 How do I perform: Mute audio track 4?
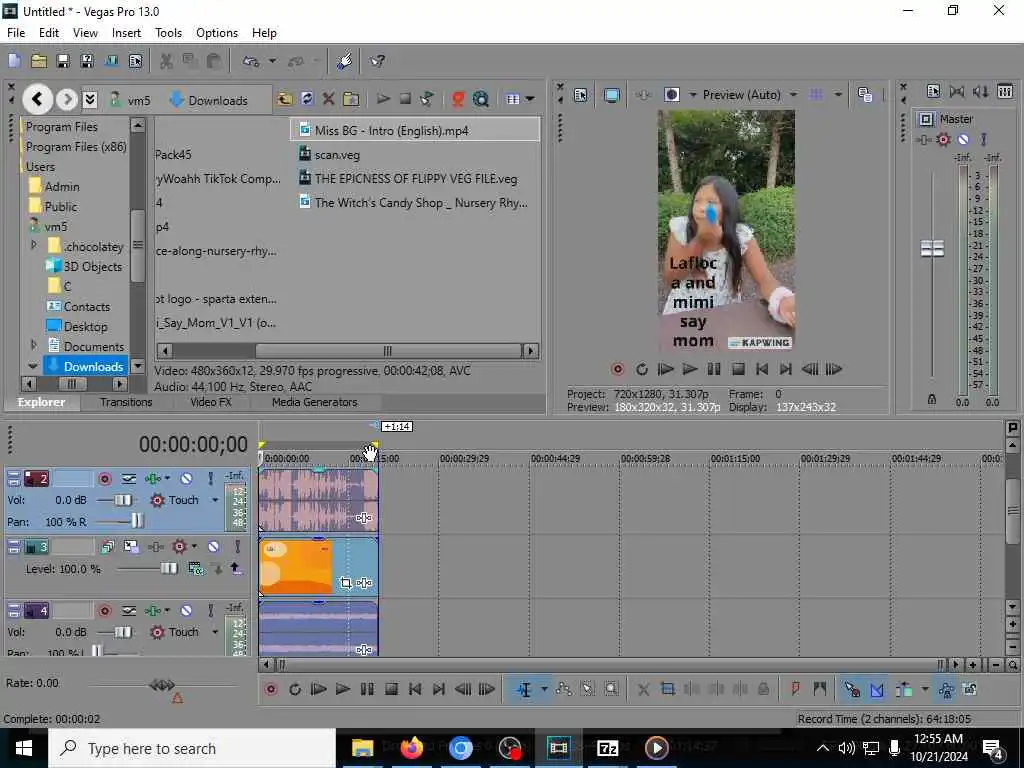(187, 611)
